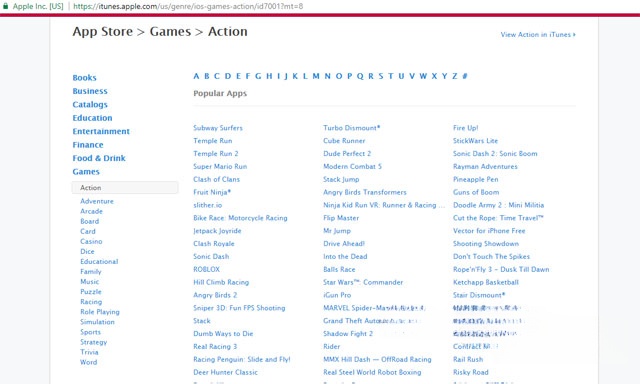The height and width of the screenshot is (384, 640).
Task: Click the green secure lock icon
Action: 5,6
